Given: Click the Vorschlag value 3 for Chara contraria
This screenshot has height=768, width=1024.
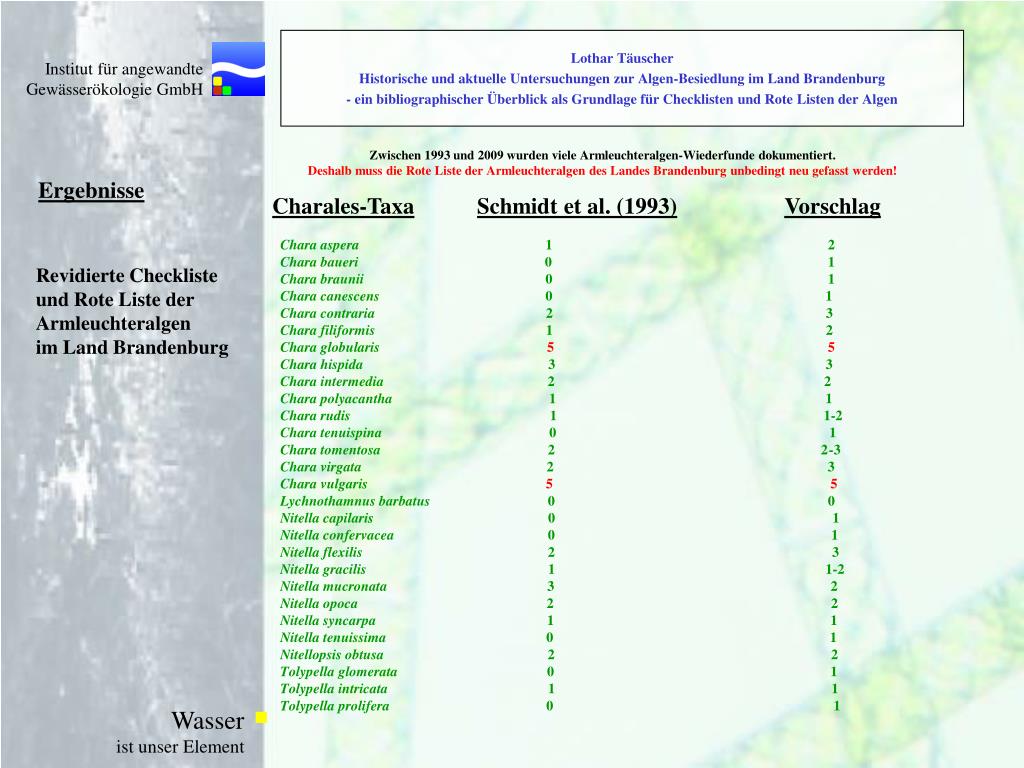Looking at the screenshot, I should point(829,313).
